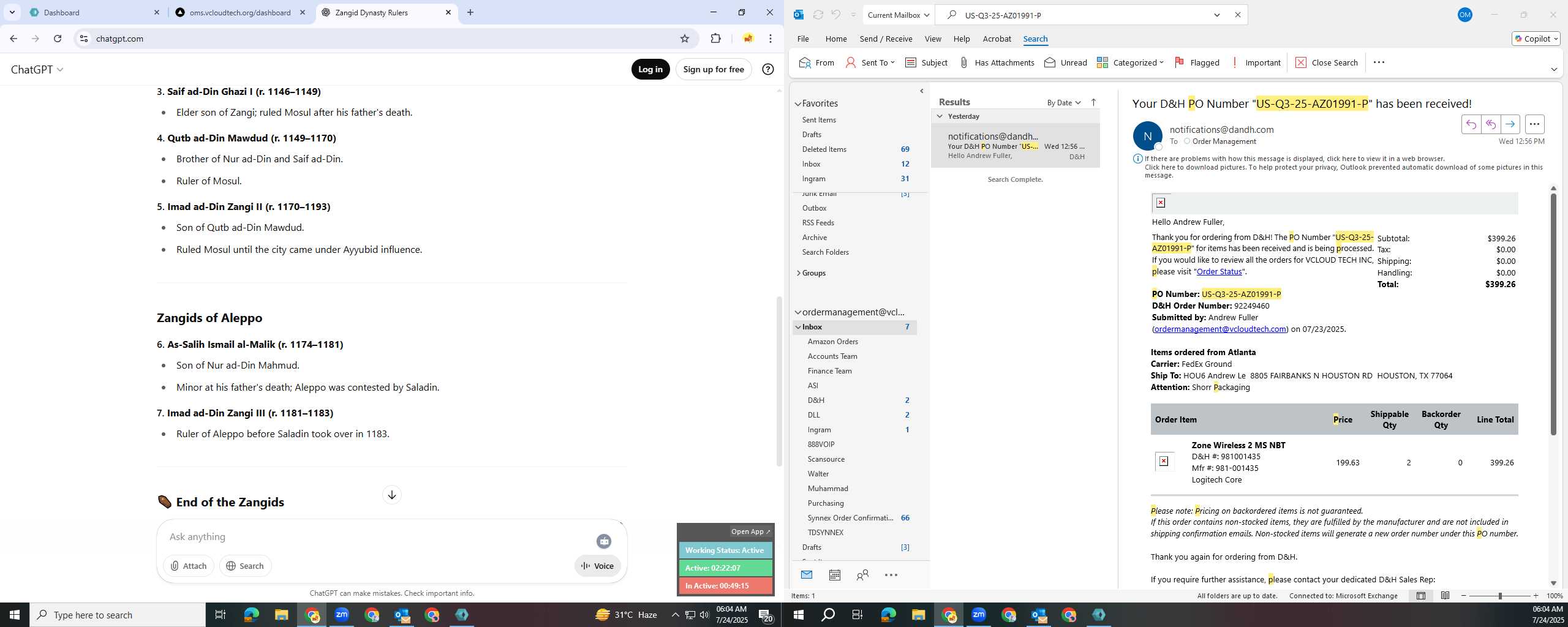Switch Outlook to reading view layout icon
The height and width of the screenshot is (627, 1568).
1445,596
